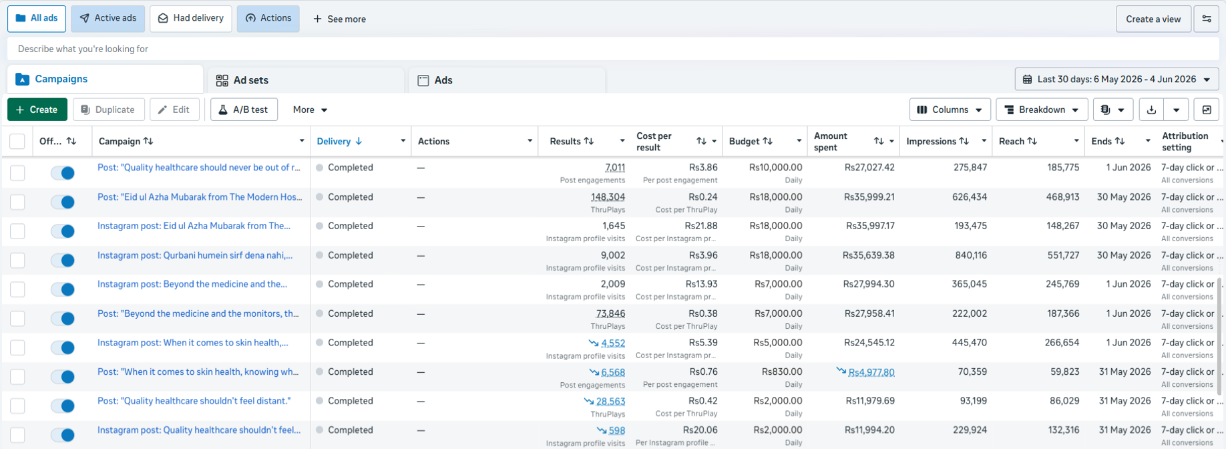Select the All ads view
Image resolution: width=1226 pixels, height=449 pixels.
[x=37, y=18]
